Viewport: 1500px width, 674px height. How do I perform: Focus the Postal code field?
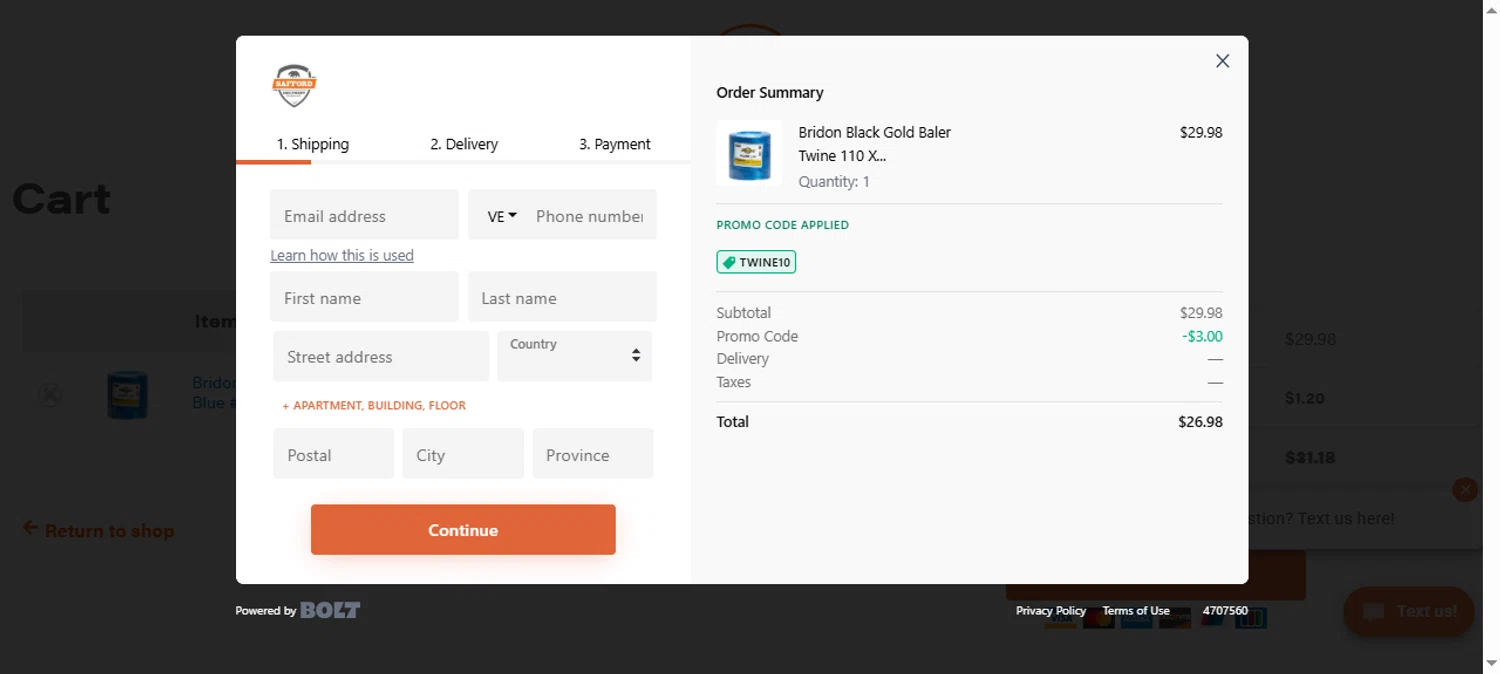point(333,454)
